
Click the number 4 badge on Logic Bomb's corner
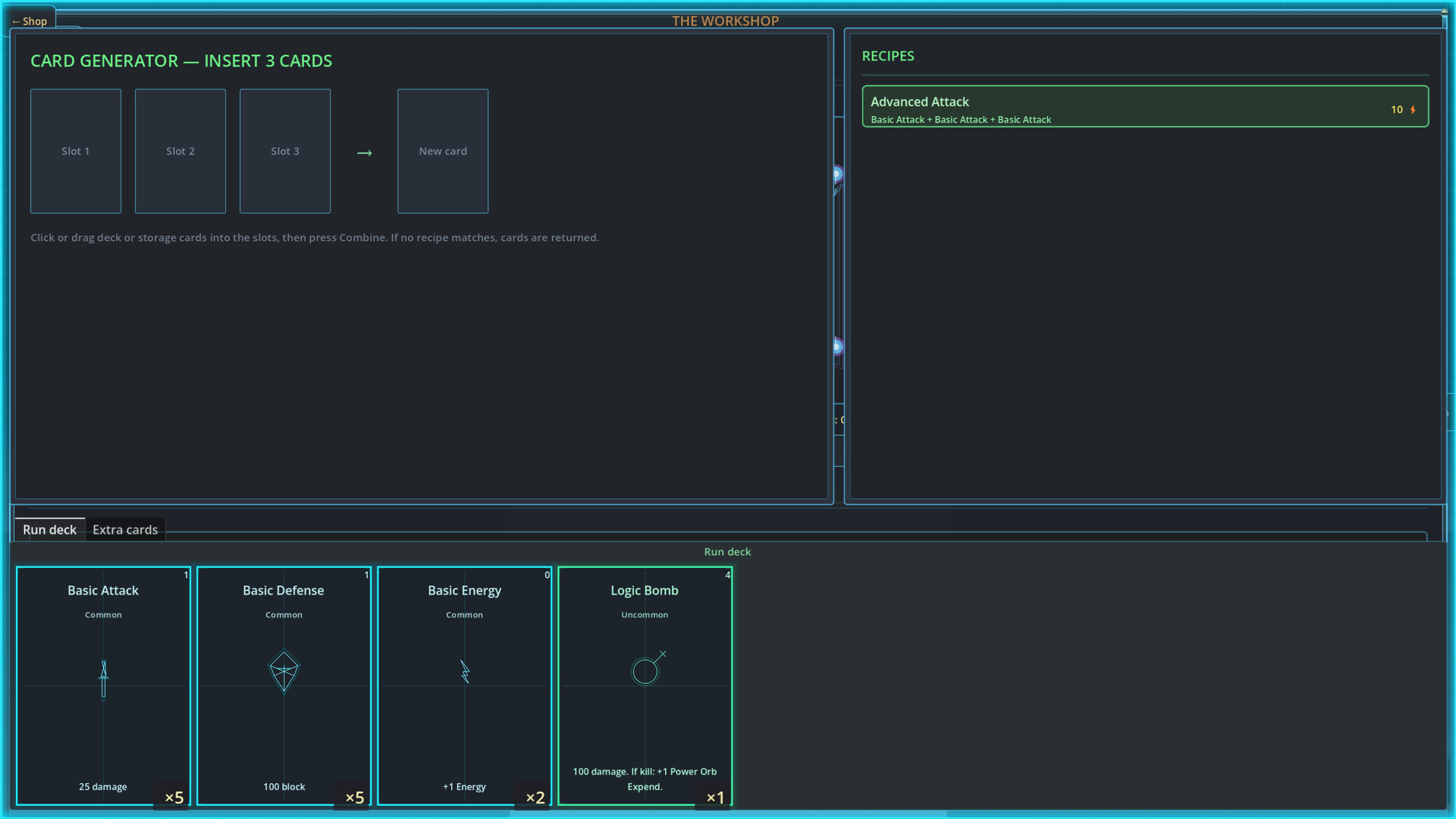726,576
